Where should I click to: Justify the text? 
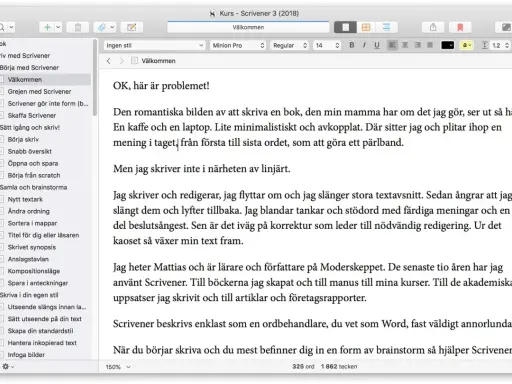click(430, 45)
